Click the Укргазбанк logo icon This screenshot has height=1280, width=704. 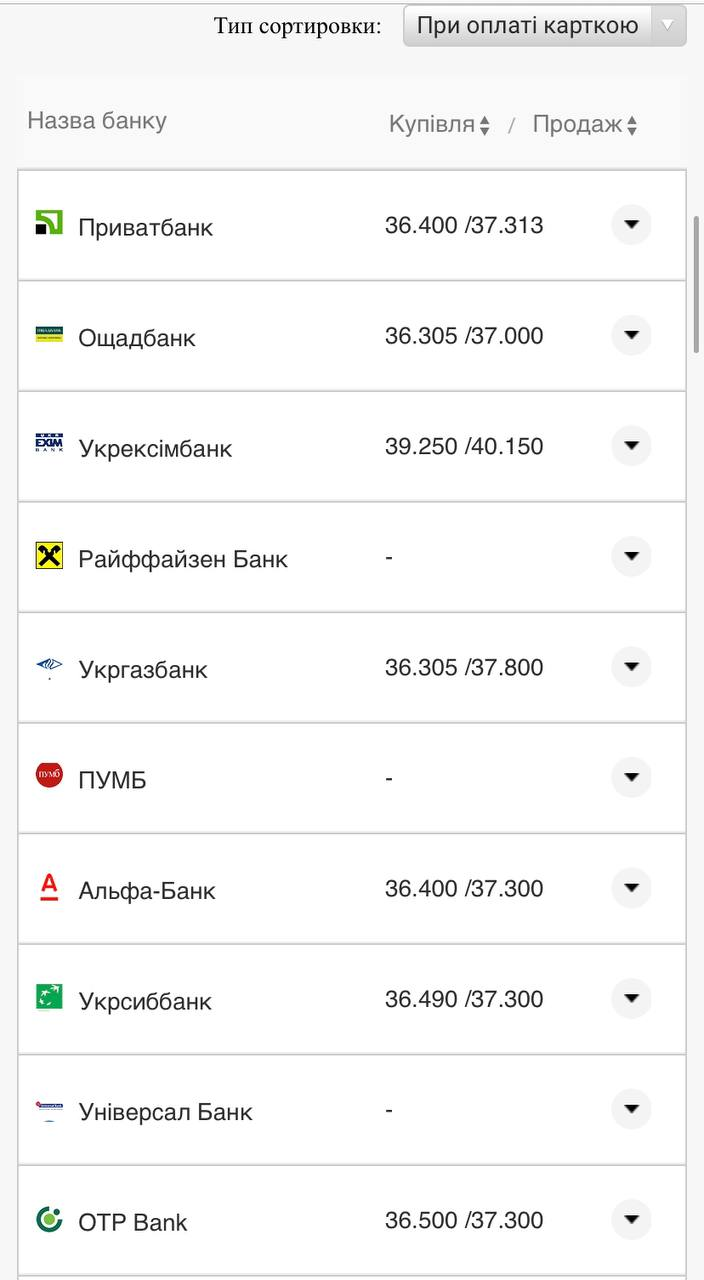click(48, 667)
